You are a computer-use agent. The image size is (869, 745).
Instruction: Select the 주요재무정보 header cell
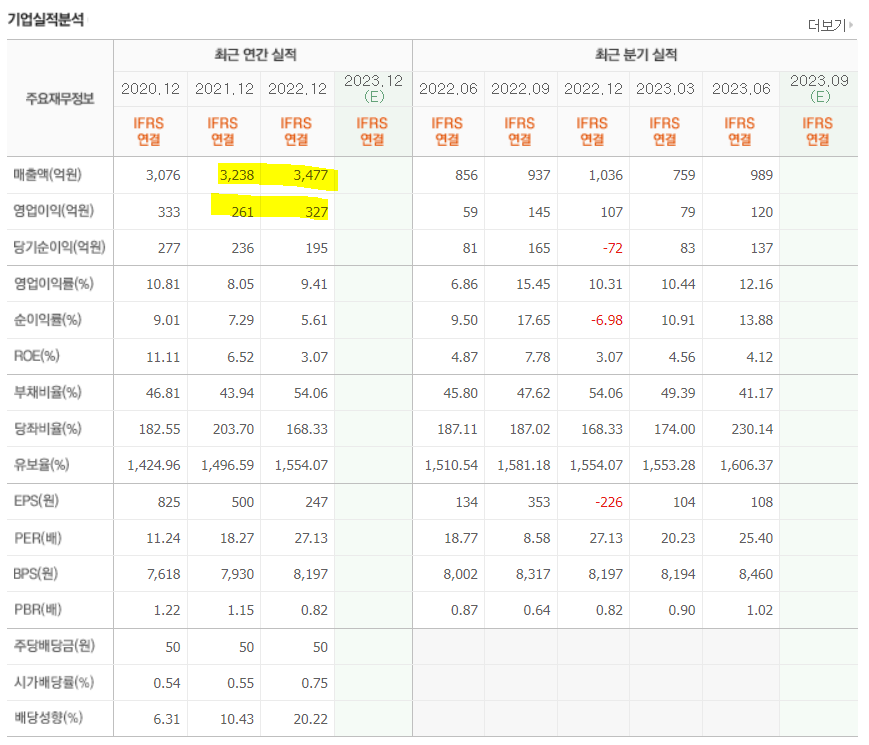click(x=60, y=99)
